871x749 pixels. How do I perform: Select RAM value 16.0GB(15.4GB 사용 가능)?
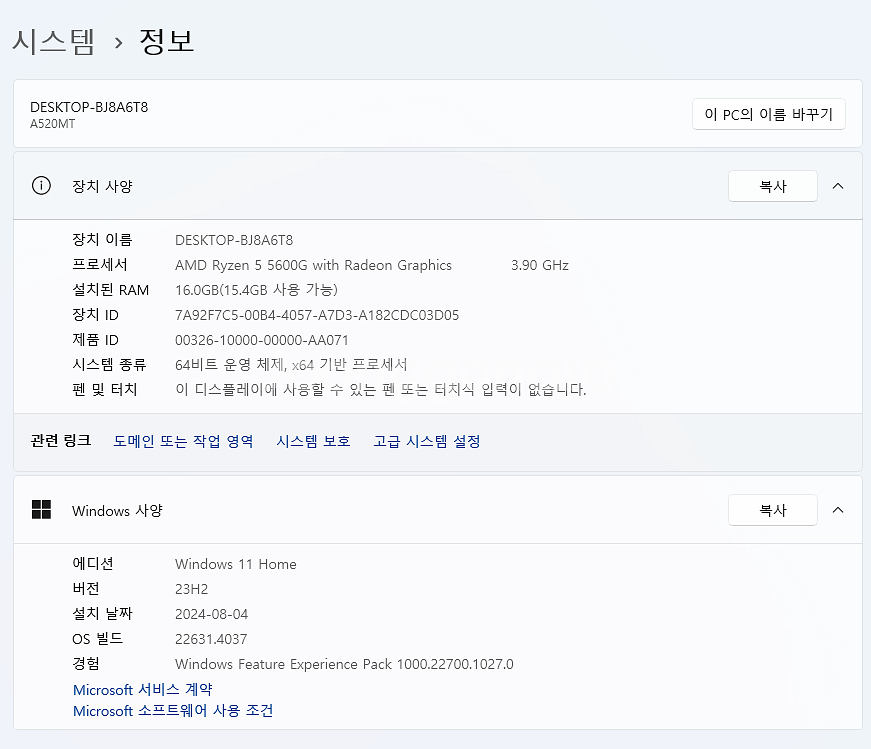(x=257, y=290)
